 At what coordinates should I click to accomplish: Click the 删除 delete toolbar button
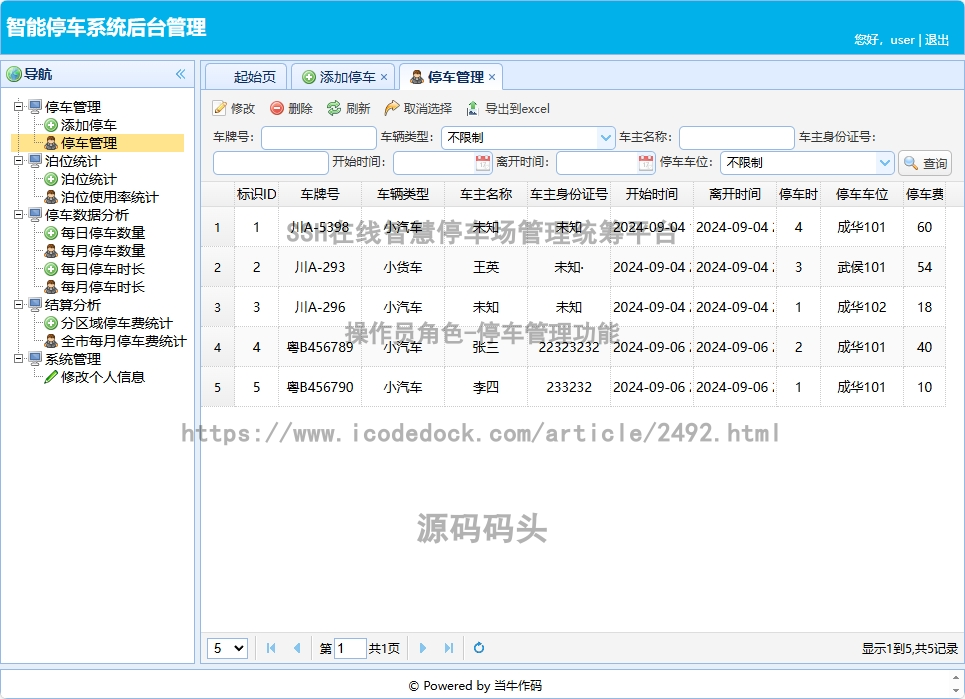click(x=292, y=108)
